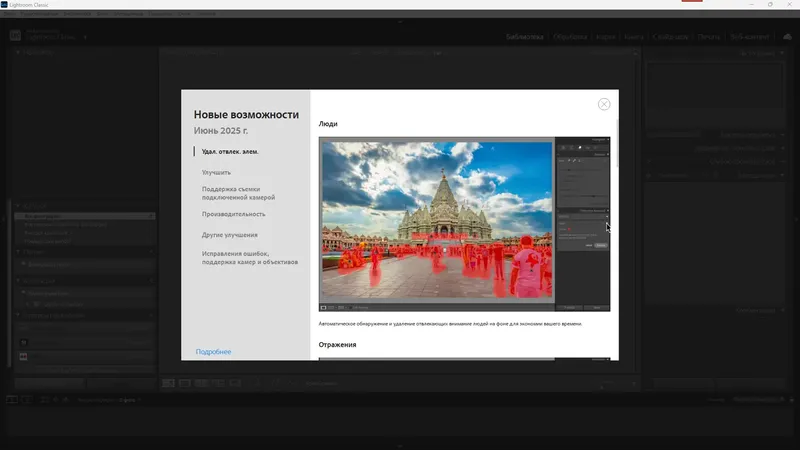The image size is (800, 450).
Task: Click the Collections panel plus icon
Action: click(x=151, y=281)
